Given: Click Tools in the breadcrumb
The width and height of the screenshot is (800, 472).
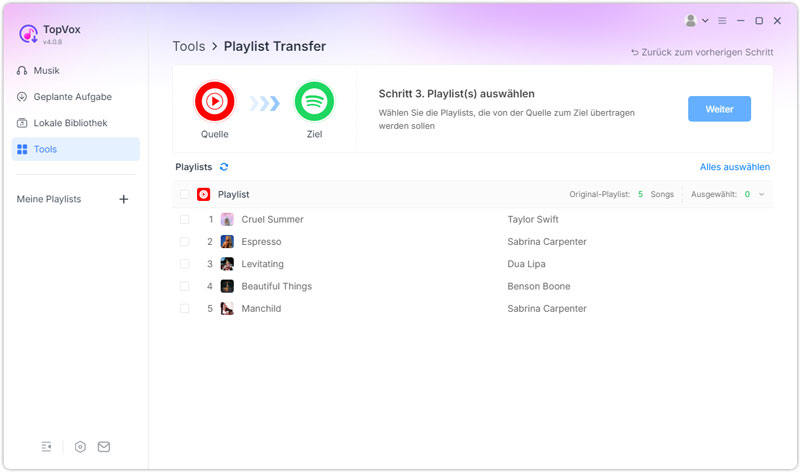Looking at the screenshot, I should 189,46.
